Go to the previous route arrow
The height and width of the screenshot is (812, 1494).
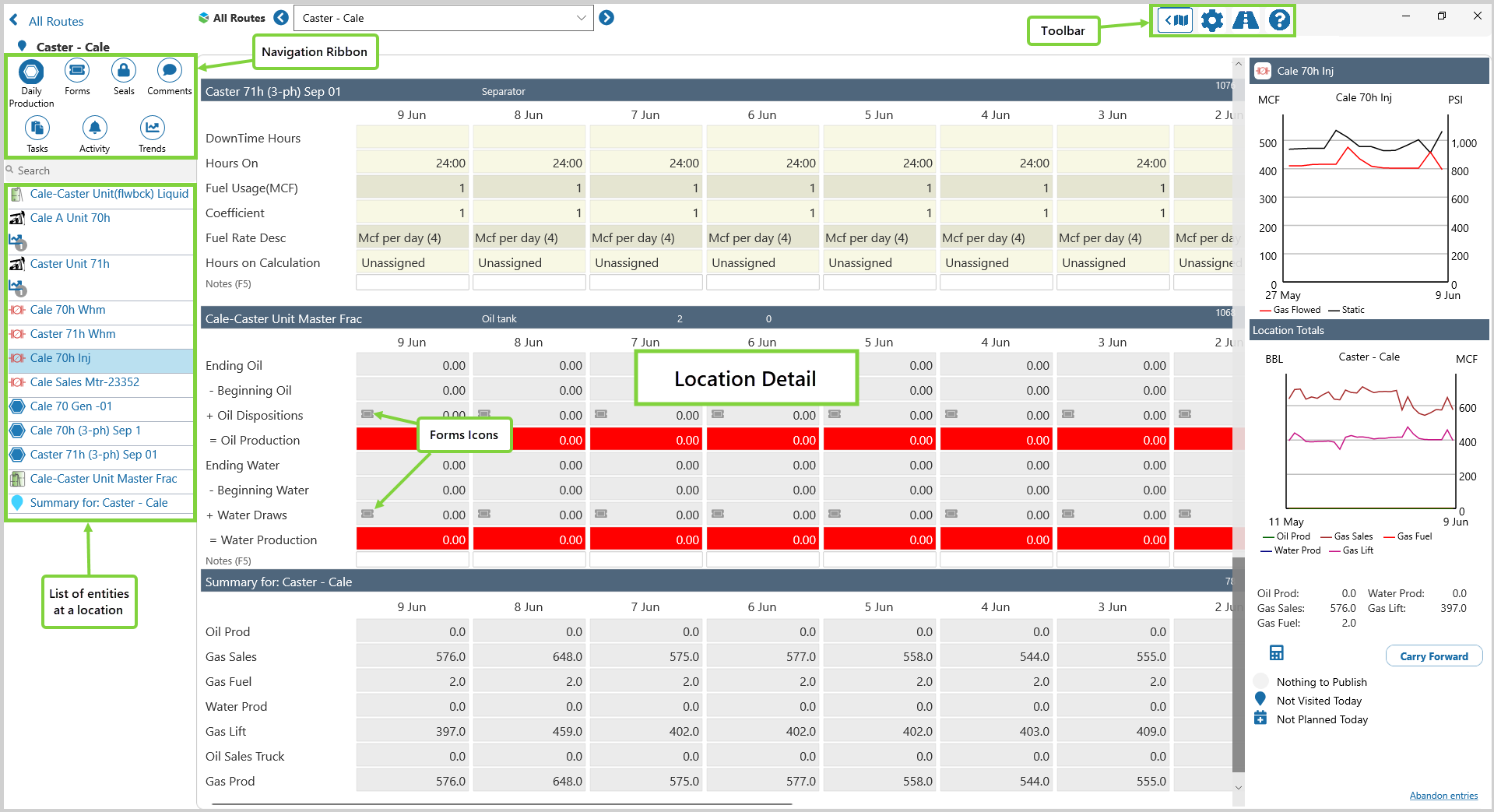click(x=281, y=18)
